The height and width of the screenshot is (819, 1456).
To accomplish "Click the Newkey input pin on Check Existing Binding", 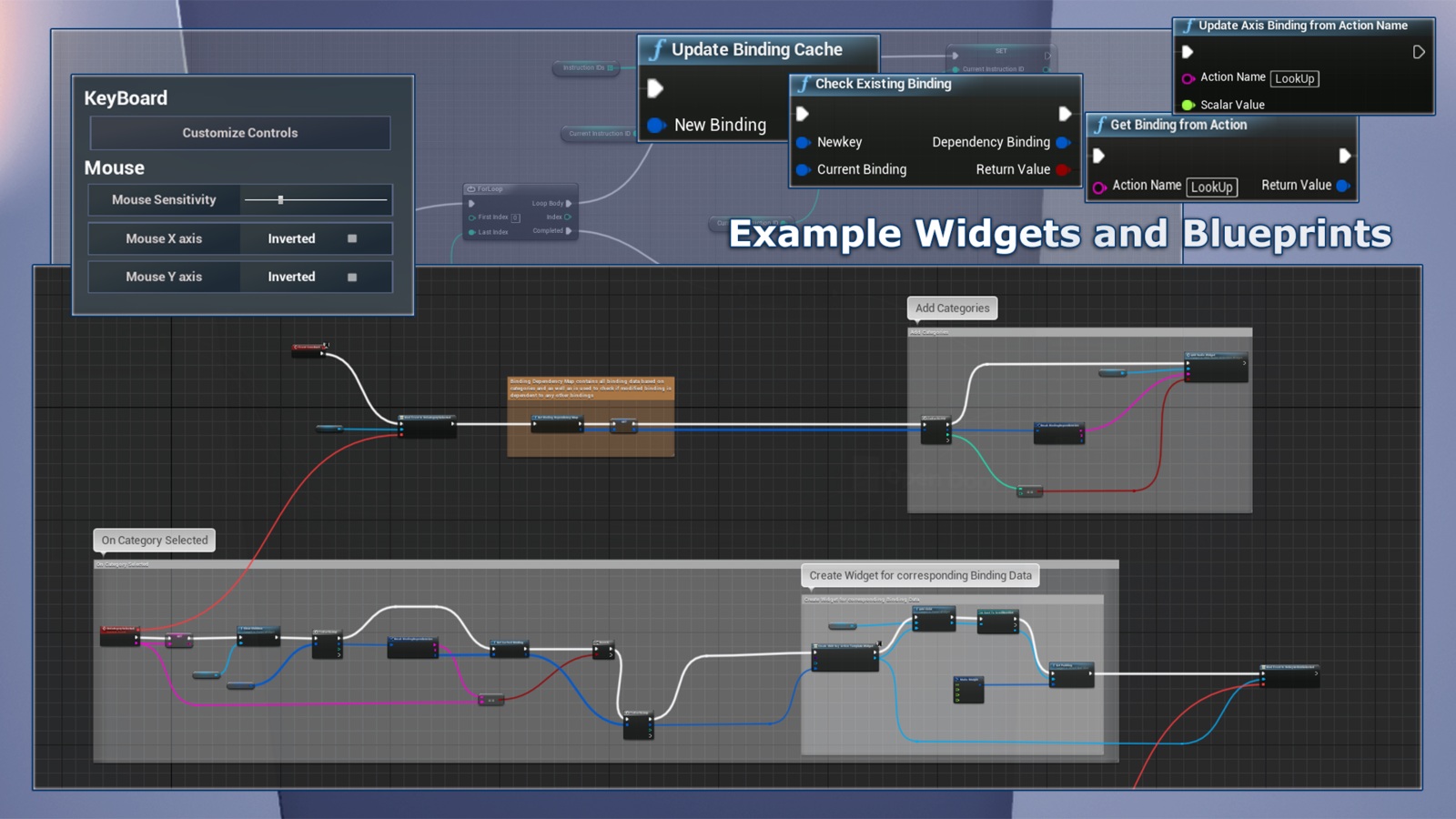I will point(804,142).
